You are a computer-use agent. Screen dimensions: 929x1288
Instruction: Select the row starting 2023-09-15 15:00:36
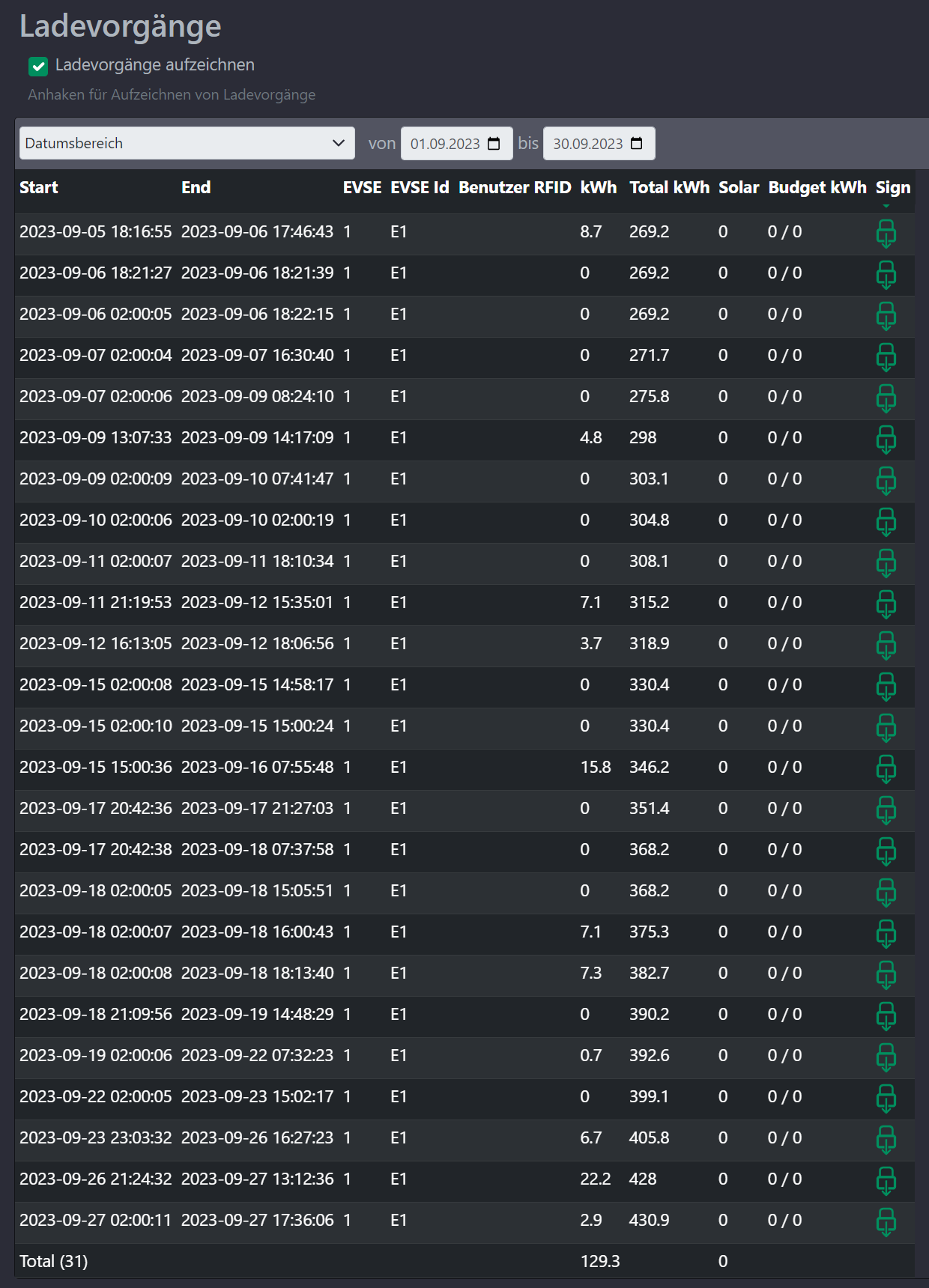coord(464,768)
